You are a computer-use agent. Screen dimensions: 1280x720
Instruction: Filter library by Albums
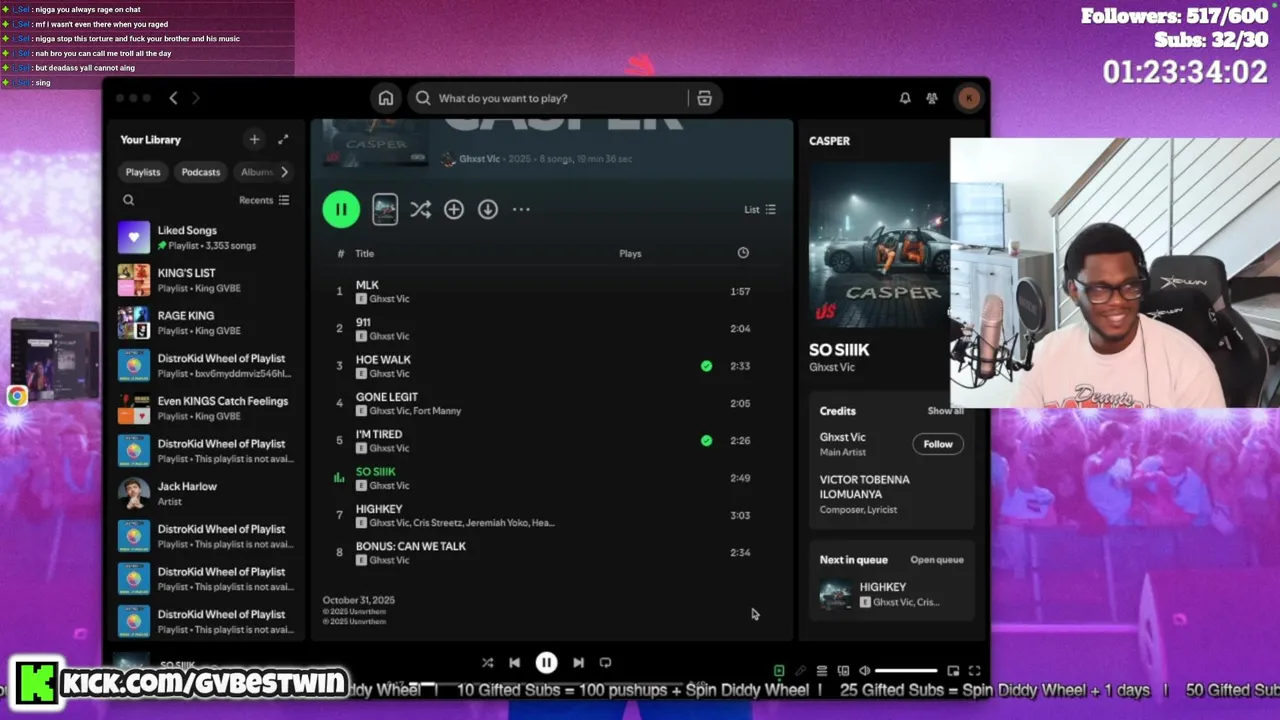pos(256,172)
